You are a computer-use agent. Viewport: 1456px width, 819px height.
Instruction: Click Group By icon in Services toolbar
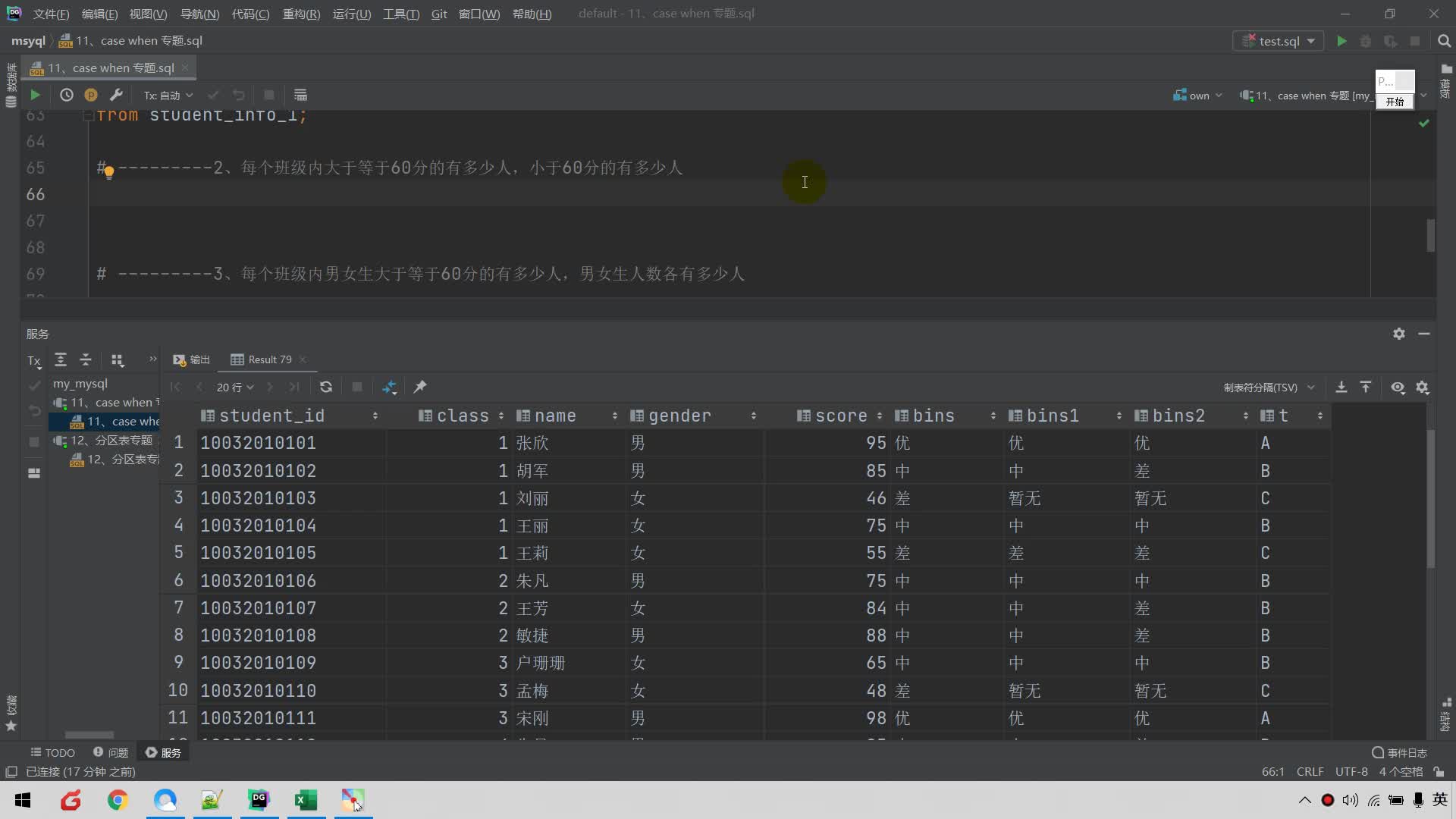[117, 359]
